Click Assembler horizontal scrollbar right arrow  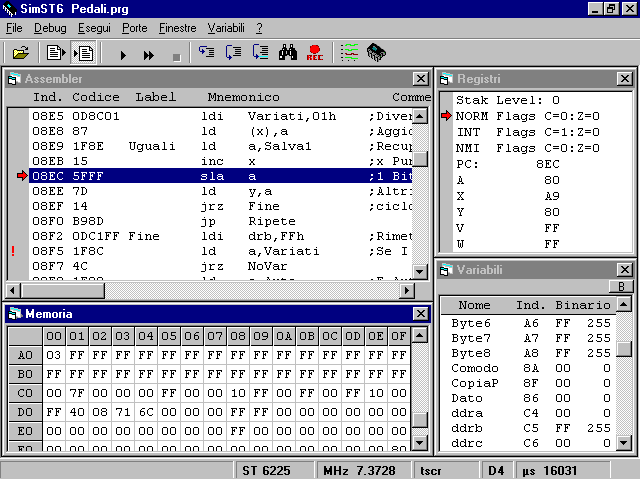[x=407, y=291]
